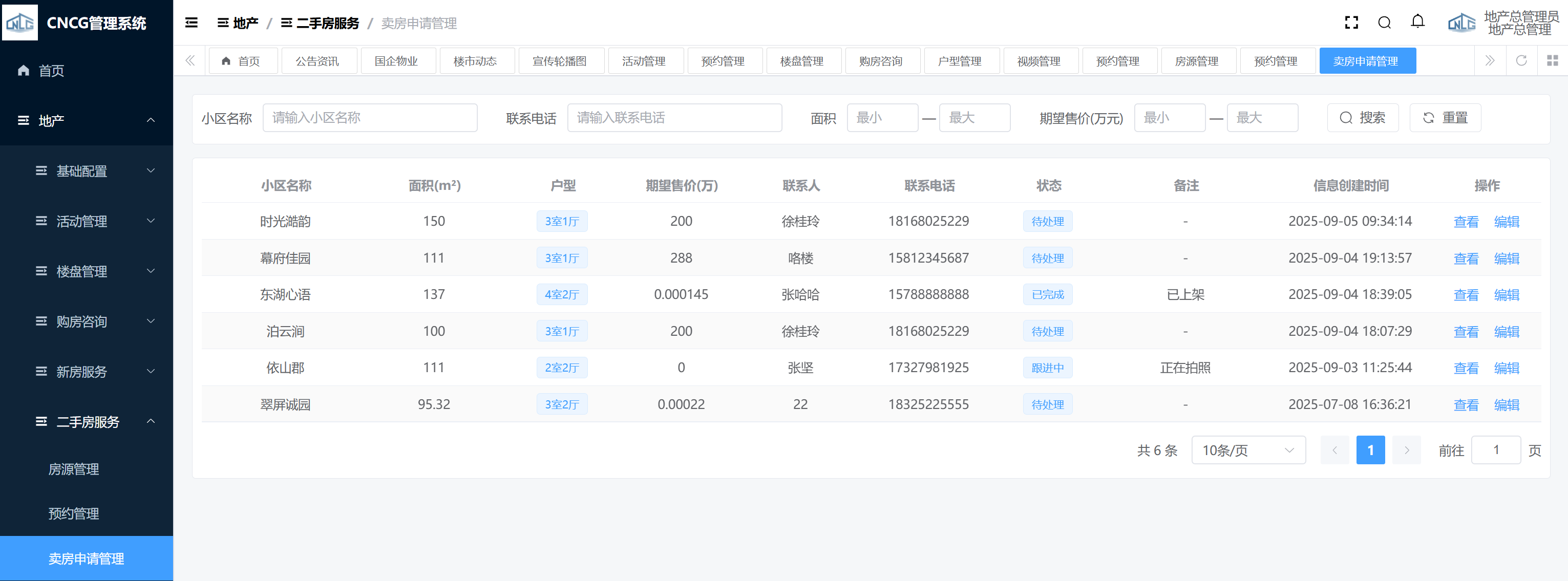Screen dimensions: 1568x581
Task: Click 查看 link for 时光澔韵 row
Action: [1466, 222]
